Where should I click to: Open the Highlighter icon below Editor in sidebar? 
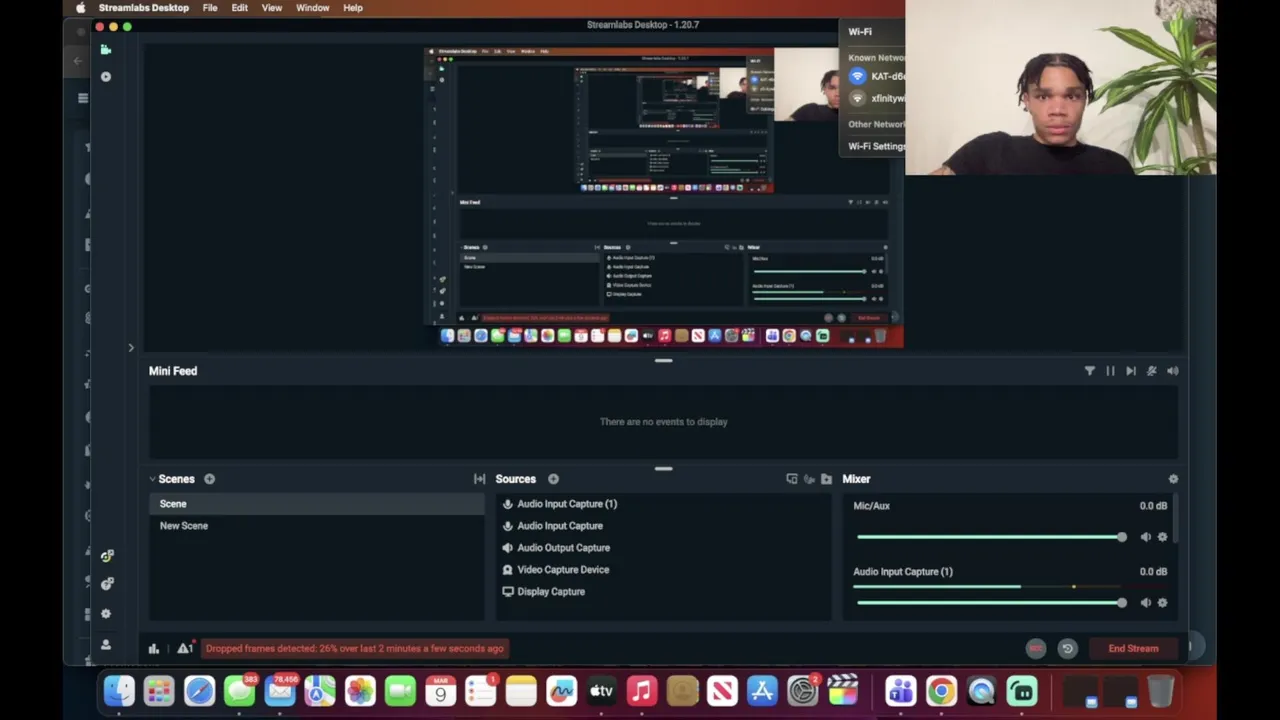pyautogui.click(x=106, y=76)
